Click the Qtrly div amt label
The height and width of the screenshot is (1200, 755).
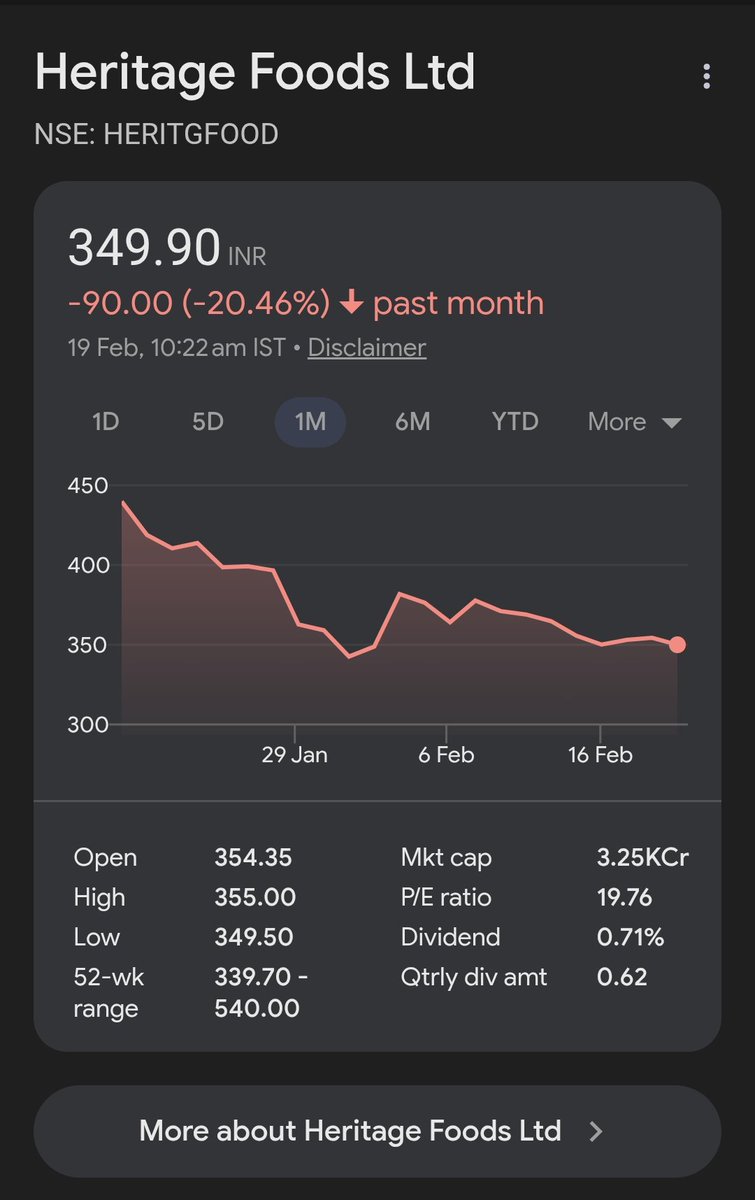[x=474, y=976]
